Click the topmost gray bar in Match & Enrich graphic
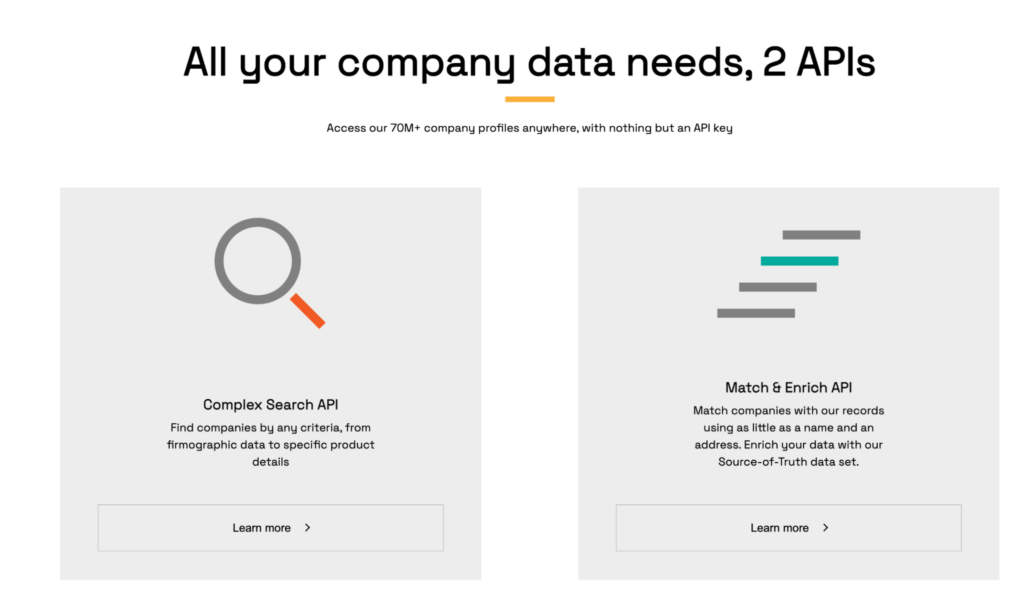This screenshot has height=596, width=1024. click(x=820, y=234)
